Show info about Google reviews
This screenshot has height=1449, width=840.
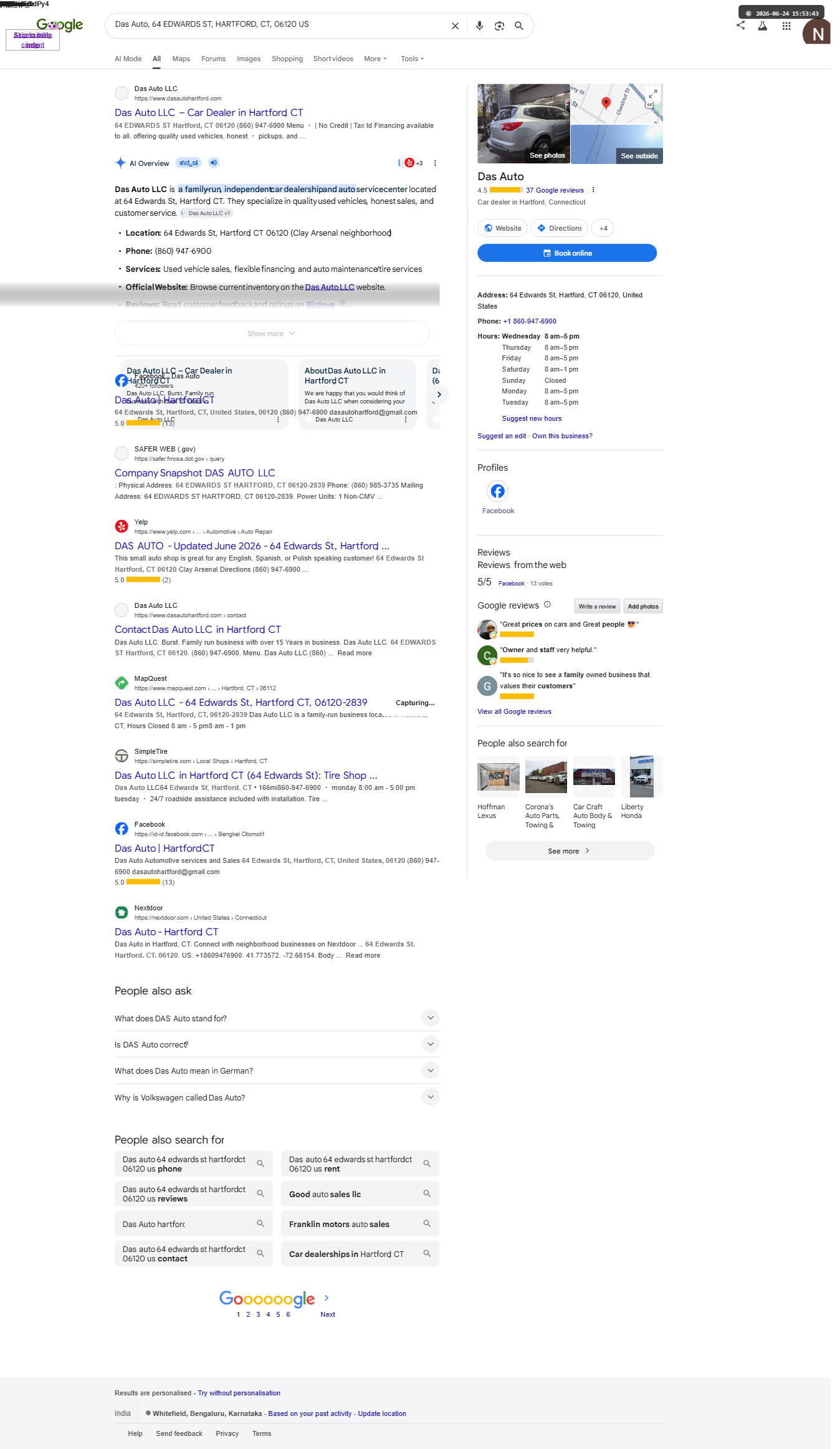pos(547,604)
